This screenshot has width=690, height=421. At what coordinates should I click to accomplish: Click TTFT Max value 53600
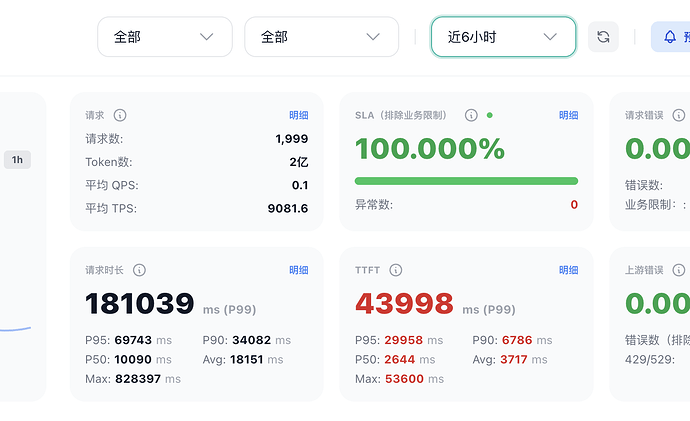coord(404,379)
